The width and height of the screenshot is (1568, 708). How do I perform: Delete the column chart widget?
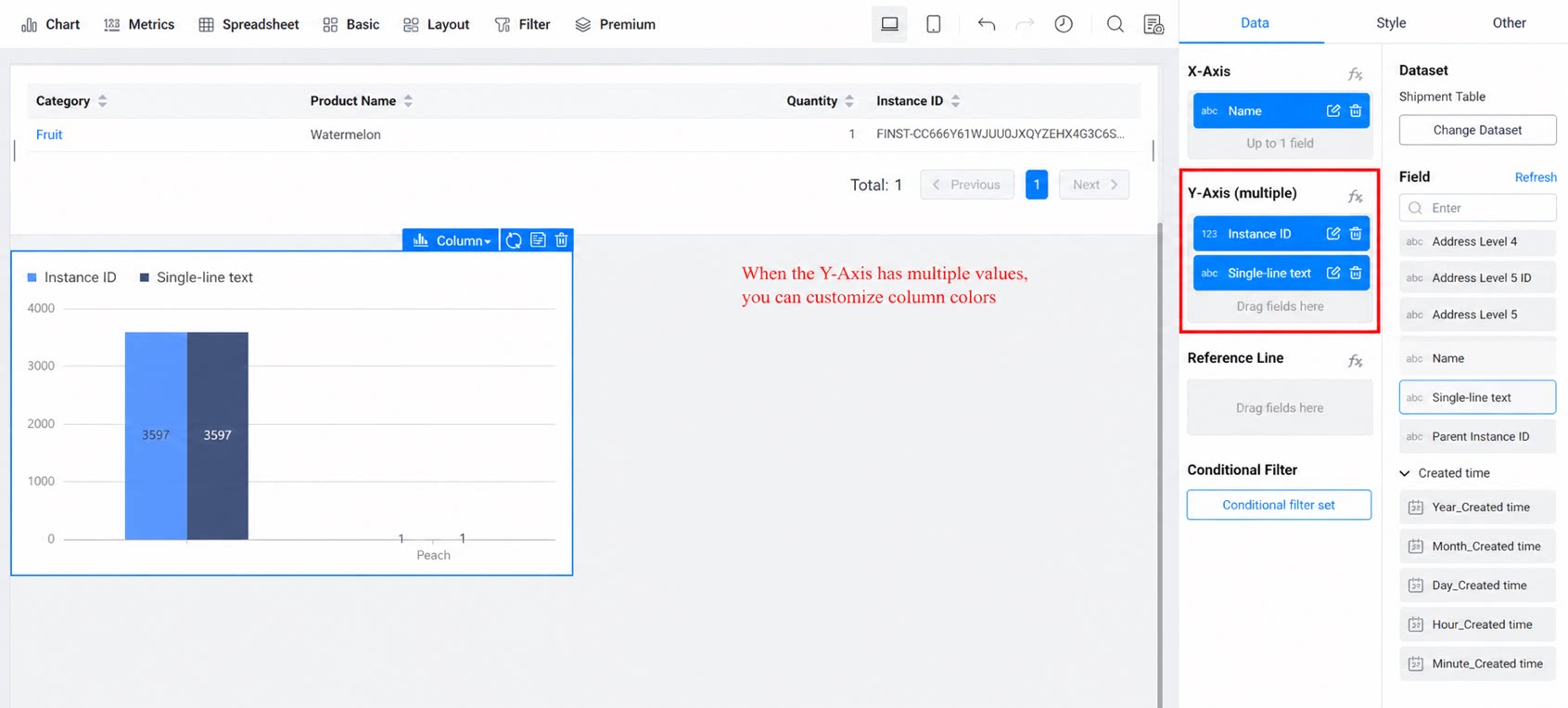[x=562, y=240]
